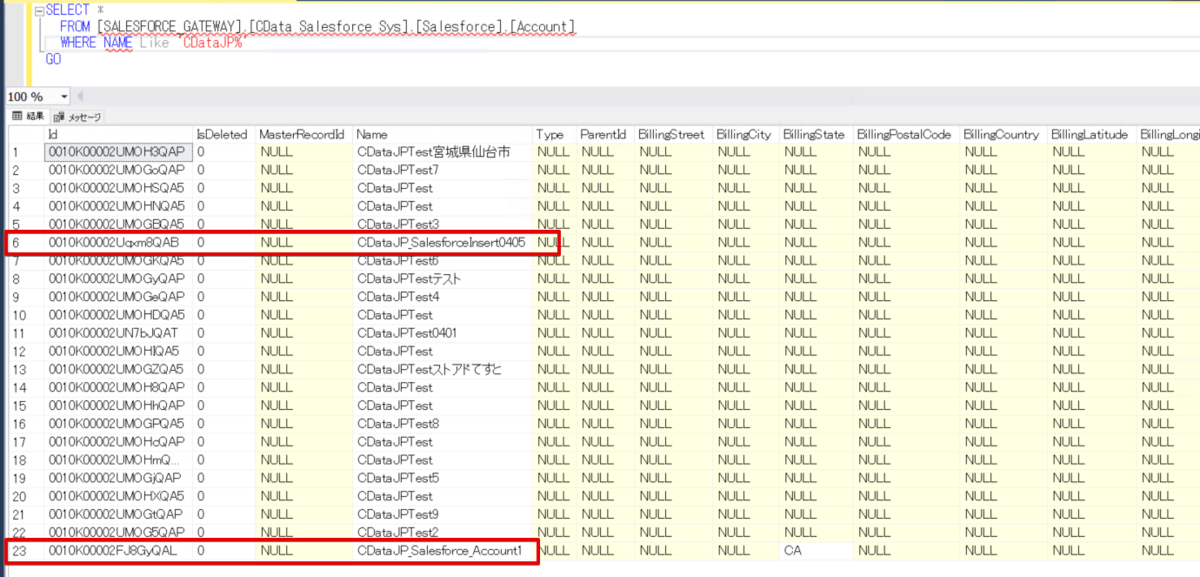
Task: Click [SALESFORCE_GATEWAY] in the query editor
Action: tap(169, 25)
